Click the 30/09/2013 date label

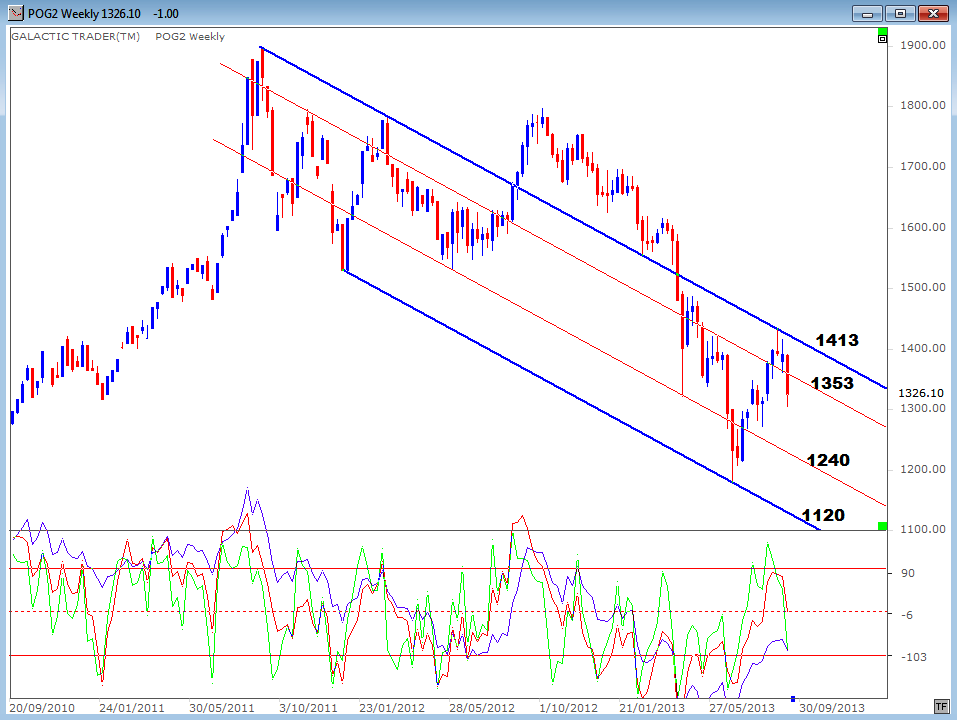[832, 708]
